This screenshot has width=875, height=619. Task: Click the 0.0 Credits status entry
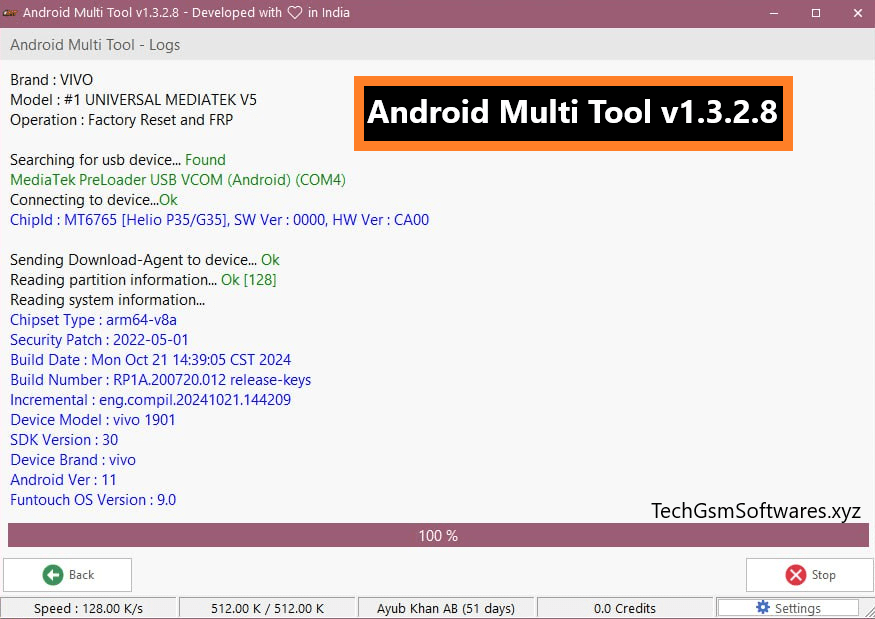pos(624,608)
